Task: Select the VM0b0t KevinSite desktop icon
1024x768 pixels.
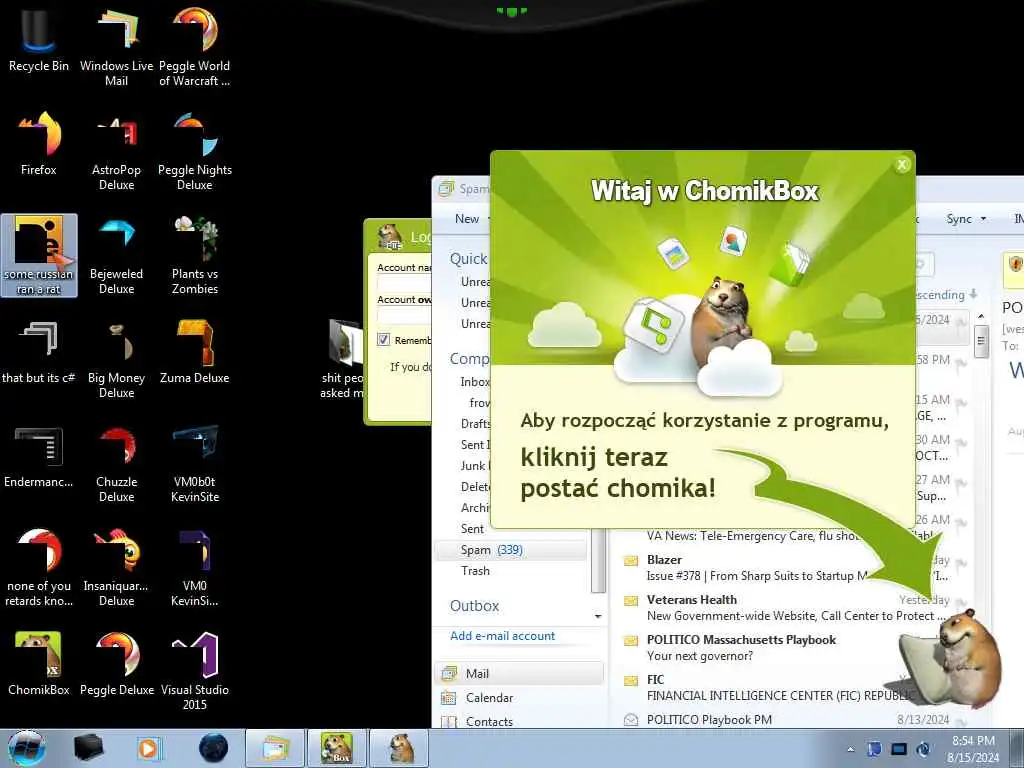Action: pyautogui.click(x=195, y=464)
